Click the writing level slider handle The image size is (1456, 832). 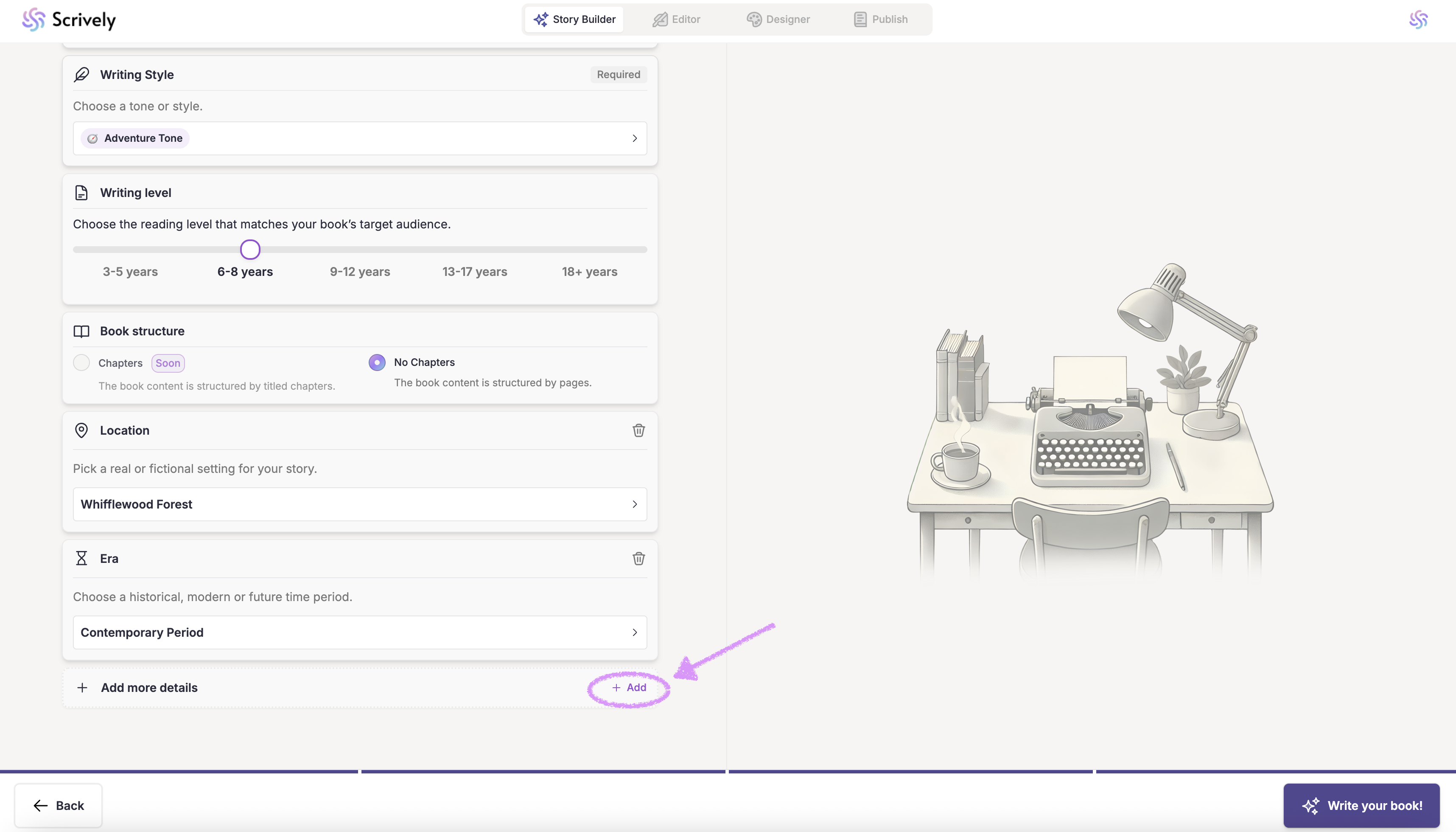pyautogui.click(x=250, y=250)
